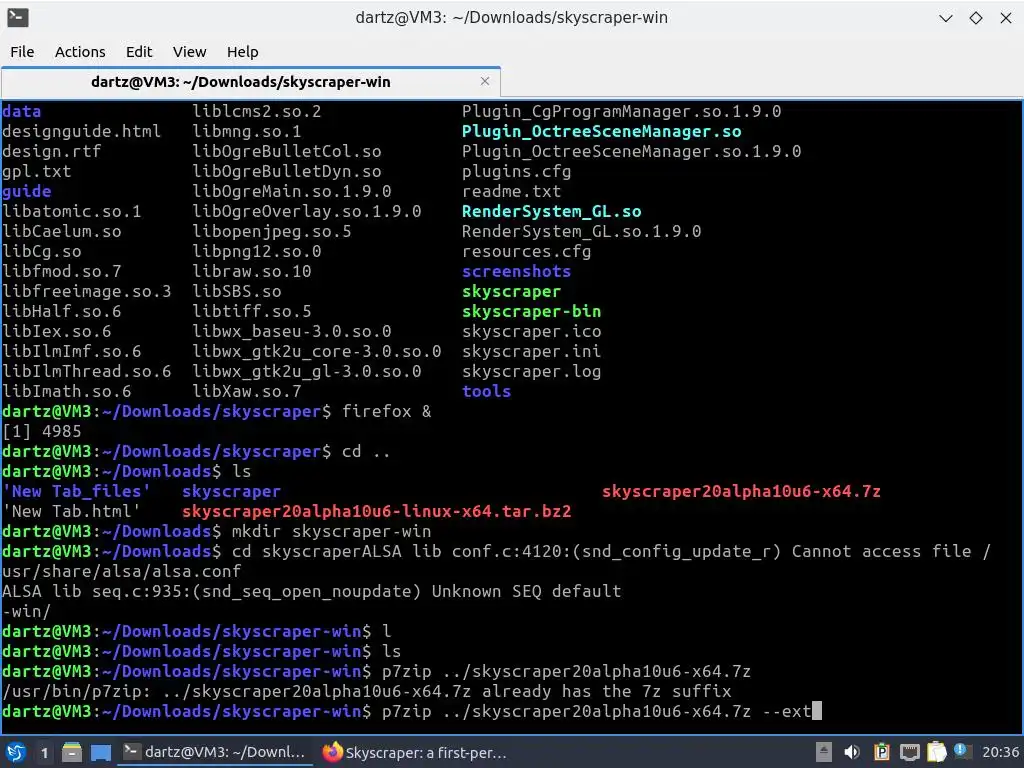Click 'libXaw.so.7' in the listing
Screen dimensions: 1024x768
coord(247,391)
